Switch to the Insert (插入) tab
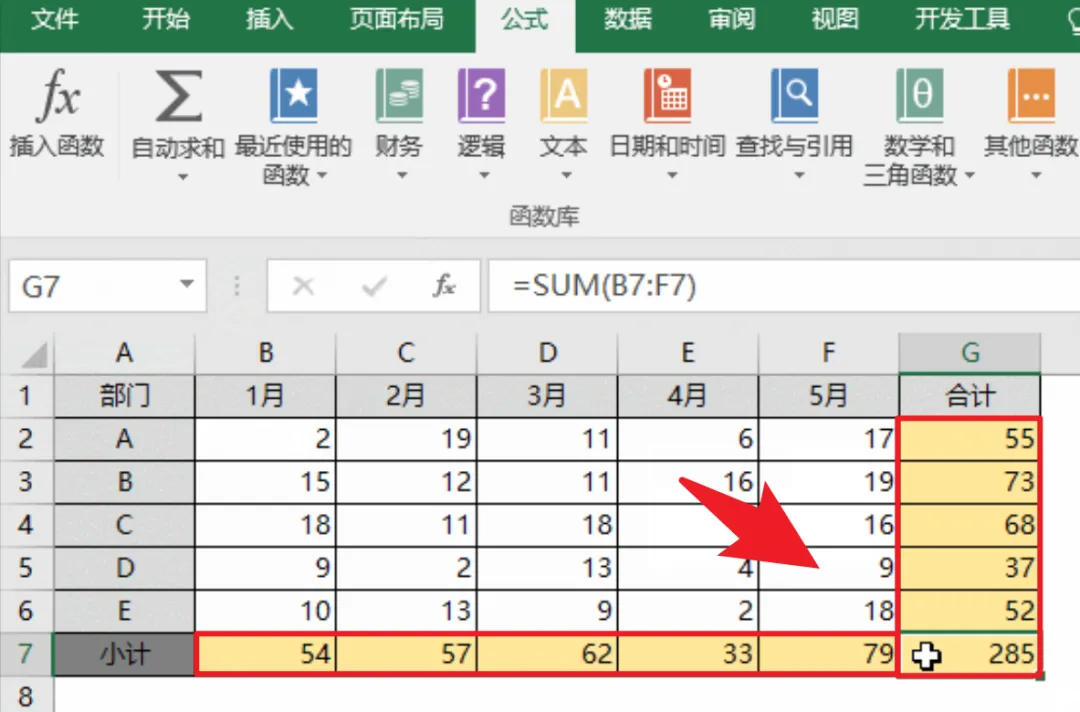 tap(270, 19)
